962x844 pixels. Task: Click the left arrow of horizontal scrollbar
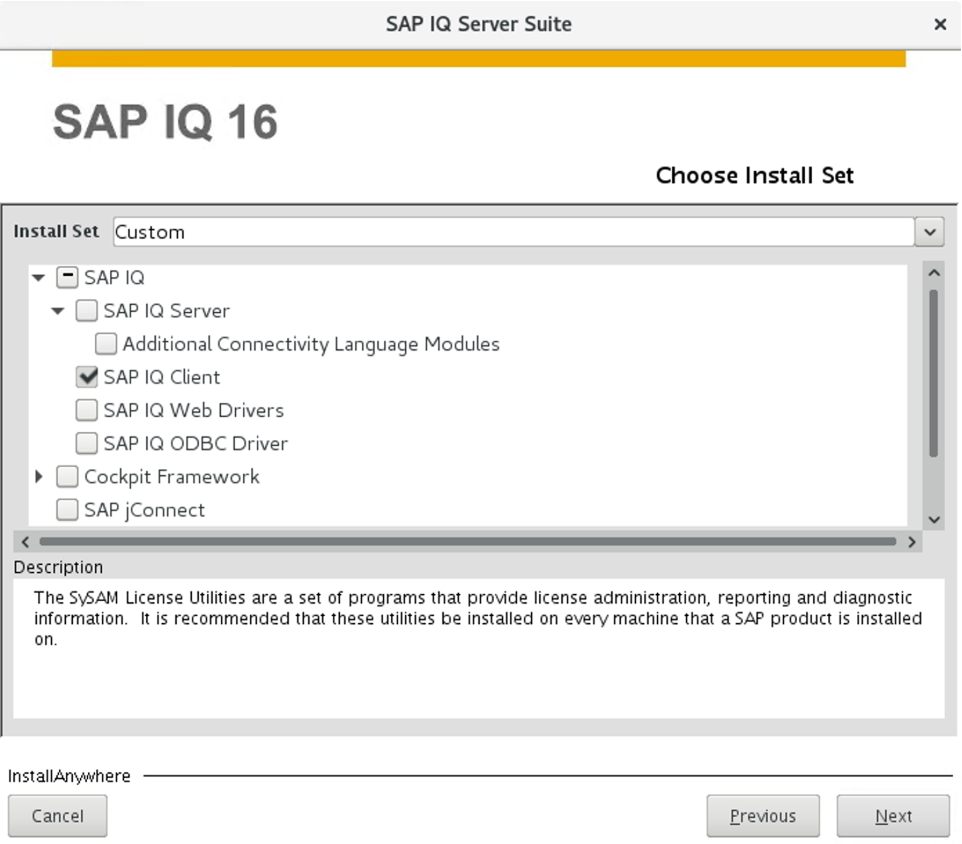[x=24, y=541]
